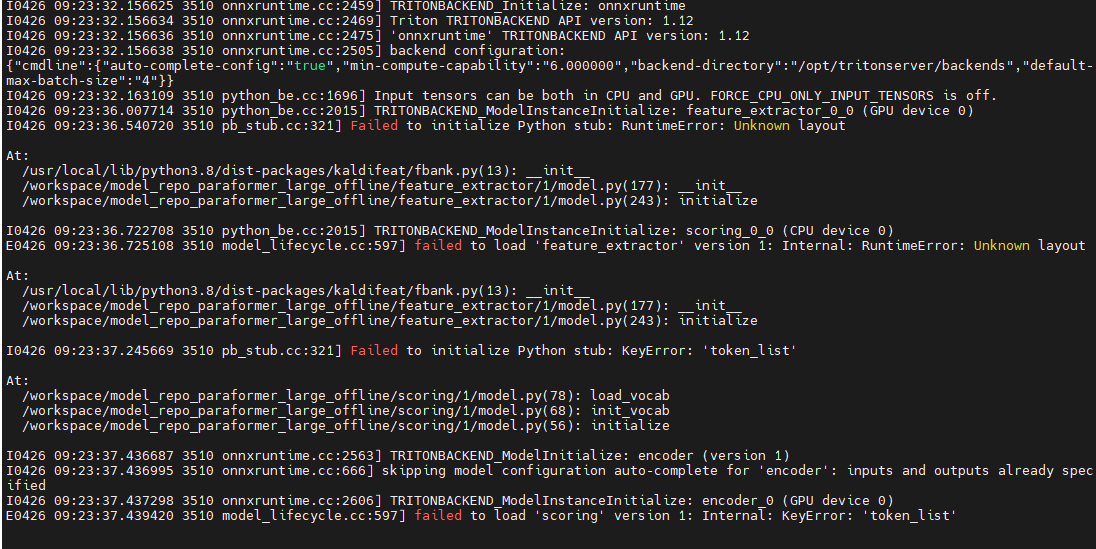Click the red 'Failed' word on pb_stub.cc:321 RuntimeError line
This screenshot has width=1096, height=549.
click(374, 126)
